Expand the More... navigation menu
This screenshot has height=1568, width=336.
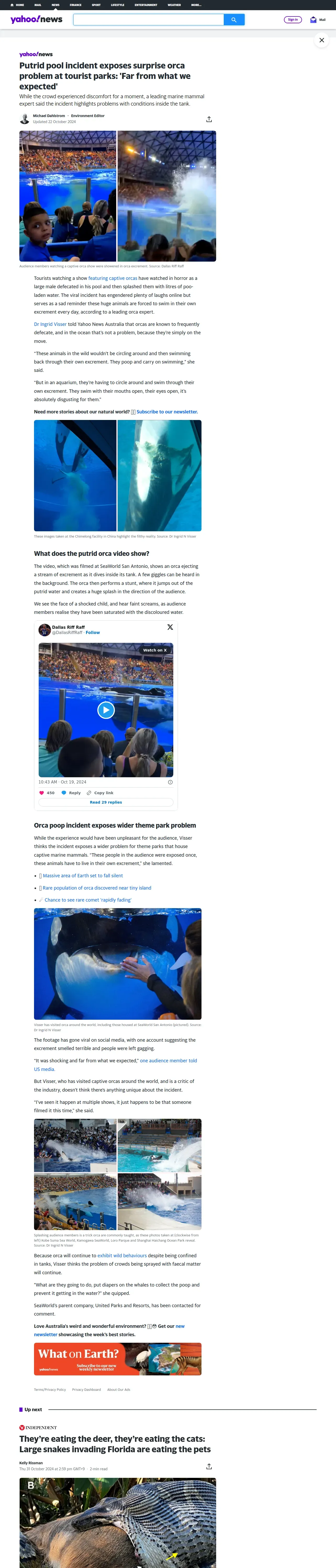pyautogui.click(x=196, y=5)
